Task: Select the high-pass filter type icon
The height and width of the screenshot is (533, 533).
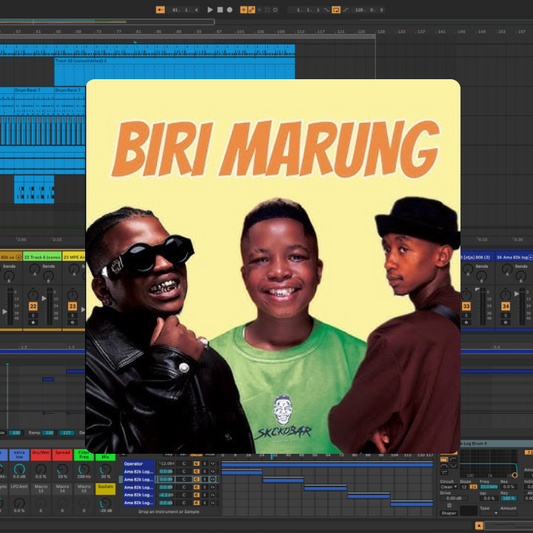Action: (453, 459)
